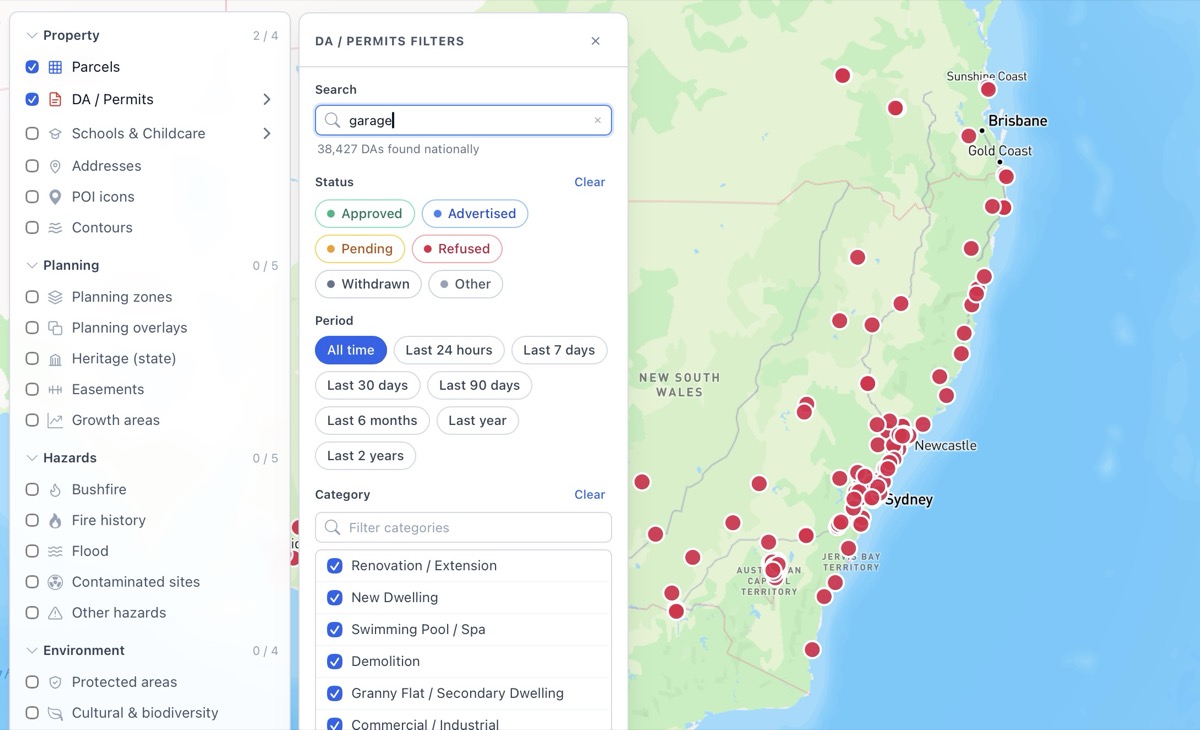
Task: Tick the Bushfire hazard checkbox
Action: click(x=32, y=490)
